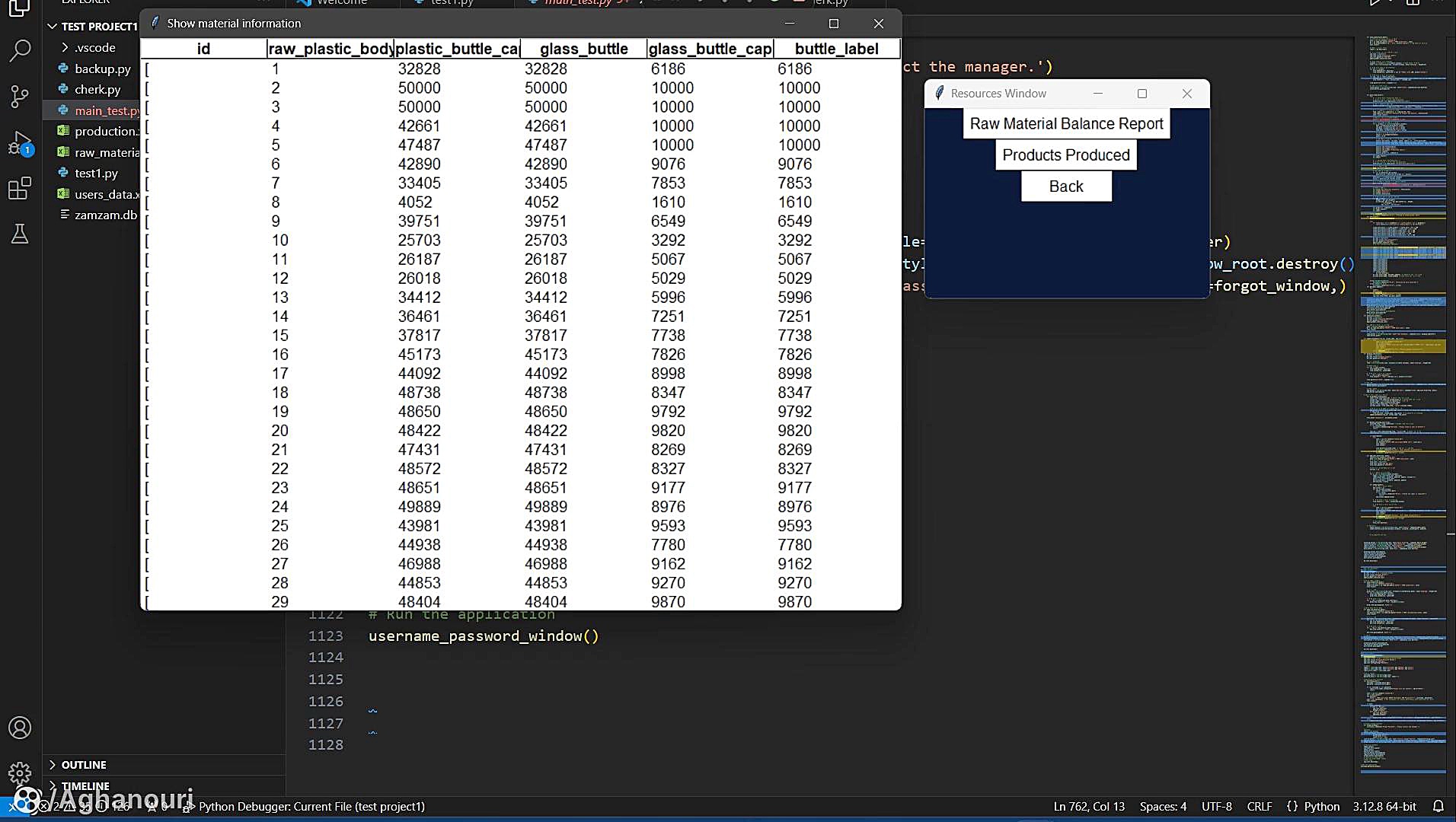Click Python Debugger: Current File status item
This screenshot has height=822, width=1456.
305,806
